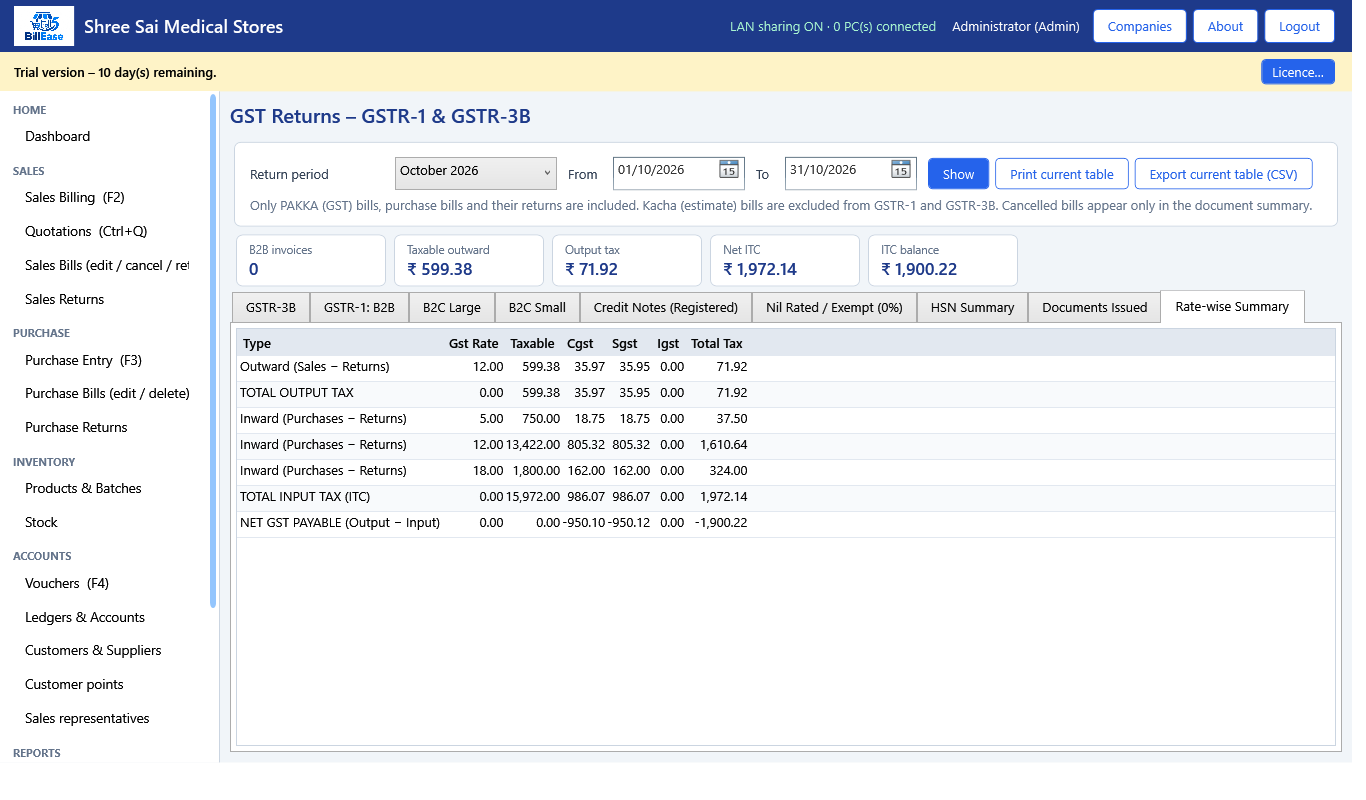The image size is (1366, 800).
Task: Go to the Stock page
Action: coord(41,522)
